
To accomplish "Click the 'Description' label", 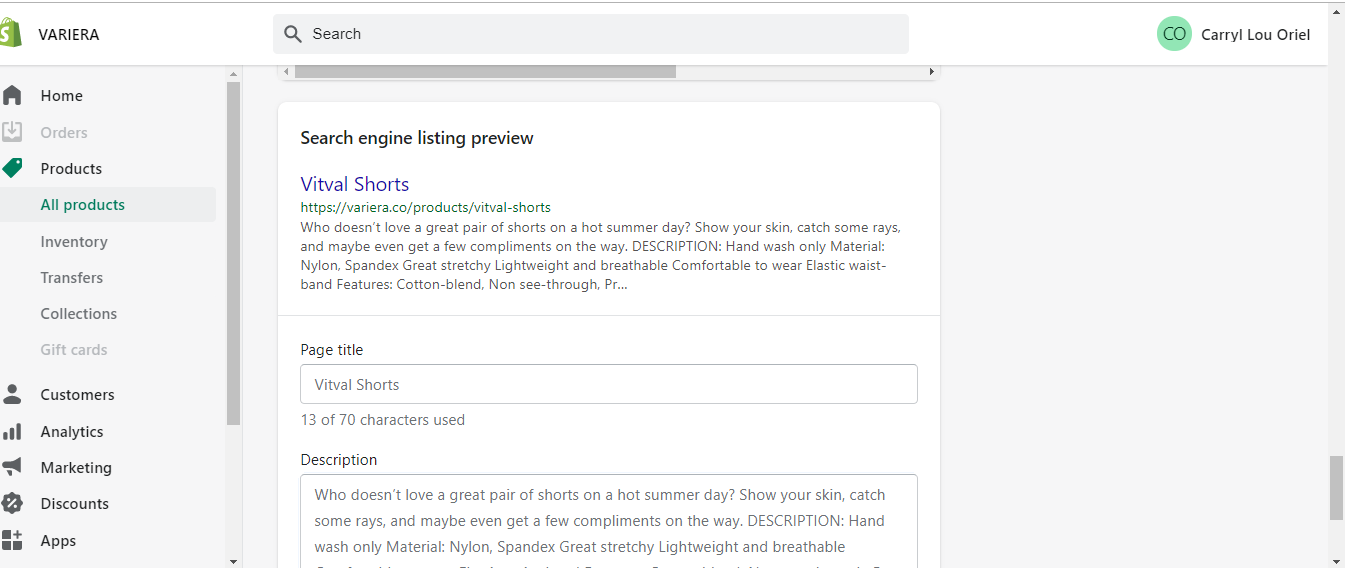I will click(339, 460).
